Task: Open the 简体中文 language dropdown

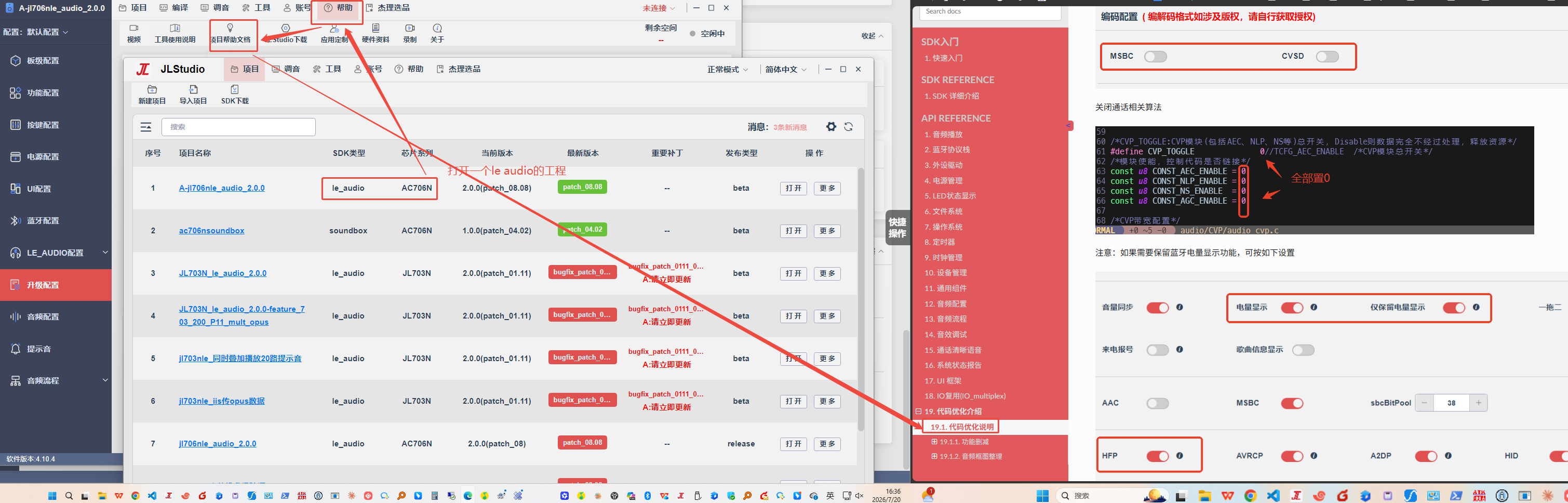Action: [786, 70]
